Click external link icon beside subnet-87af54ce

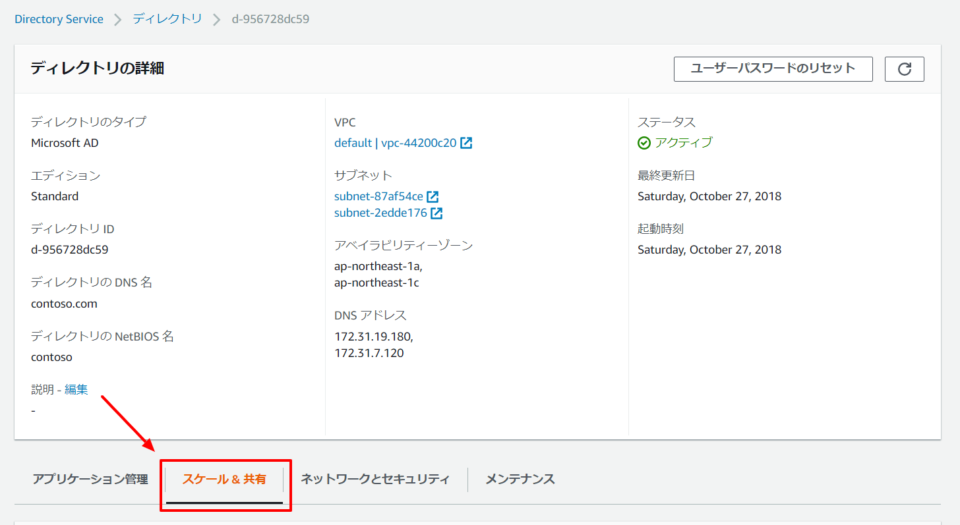[x=433, y=197]
